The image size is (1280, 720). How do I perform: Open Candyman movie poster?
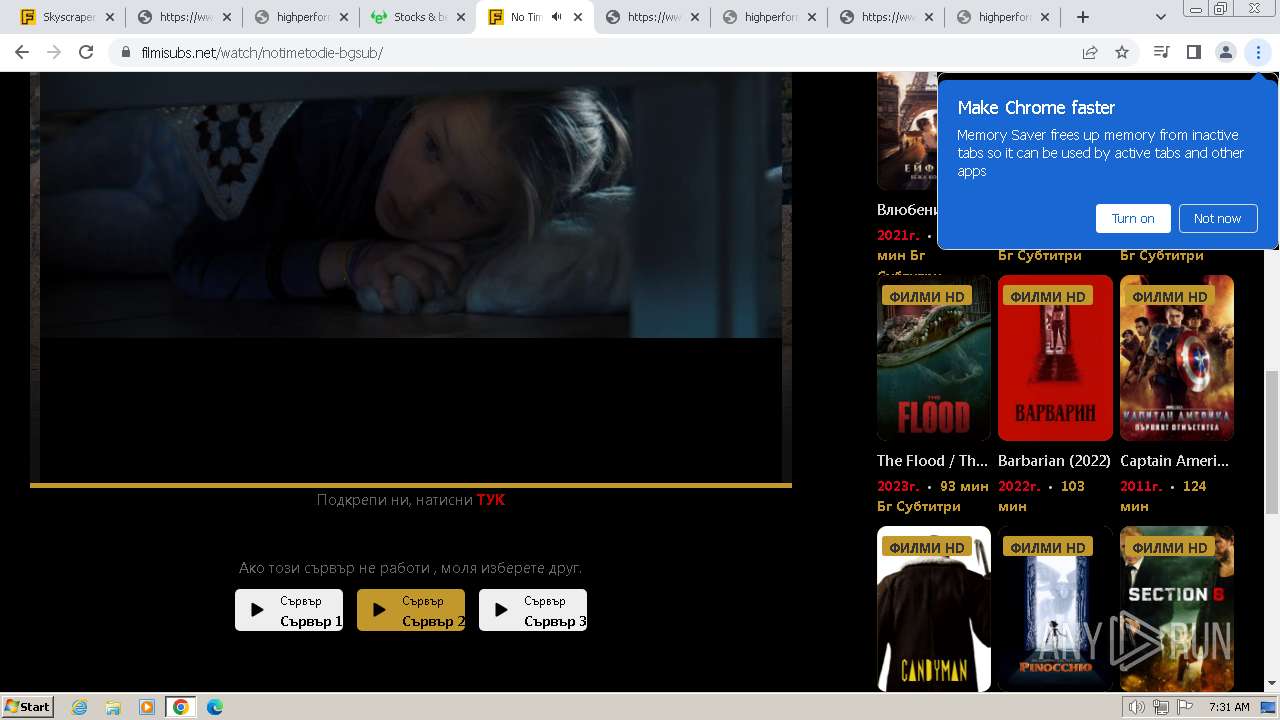pos(934,609)
